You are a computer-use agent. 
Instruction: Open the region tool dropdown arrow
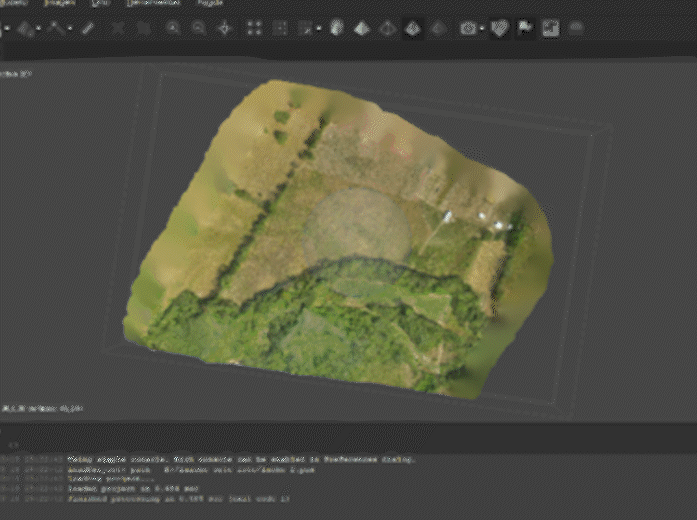(39, 29)
